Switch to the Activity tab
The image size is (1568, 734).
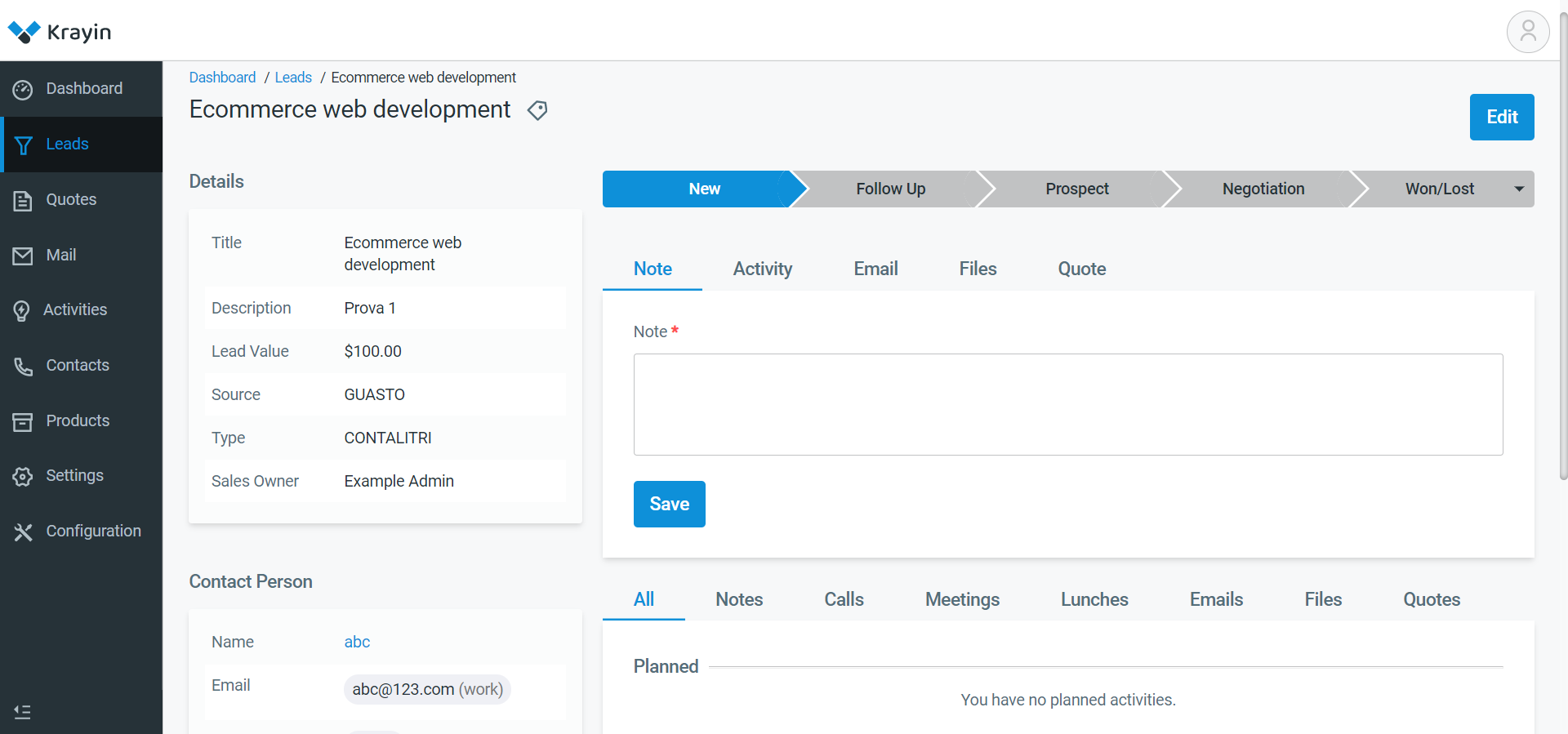[762, 269]
